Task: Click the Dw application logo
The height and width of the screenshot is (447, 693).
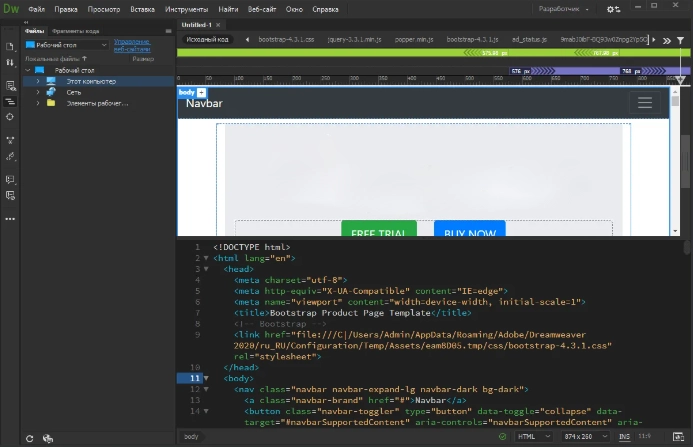Action: pos(11,8)
